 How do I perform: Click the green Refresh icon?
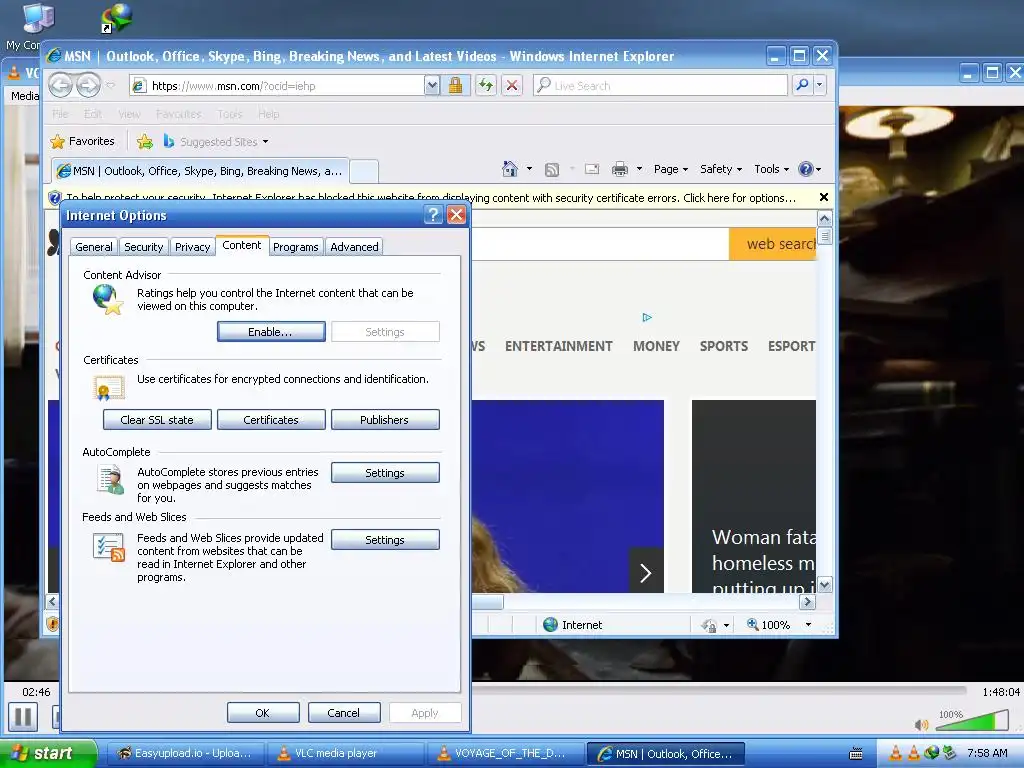click(486, 86)
